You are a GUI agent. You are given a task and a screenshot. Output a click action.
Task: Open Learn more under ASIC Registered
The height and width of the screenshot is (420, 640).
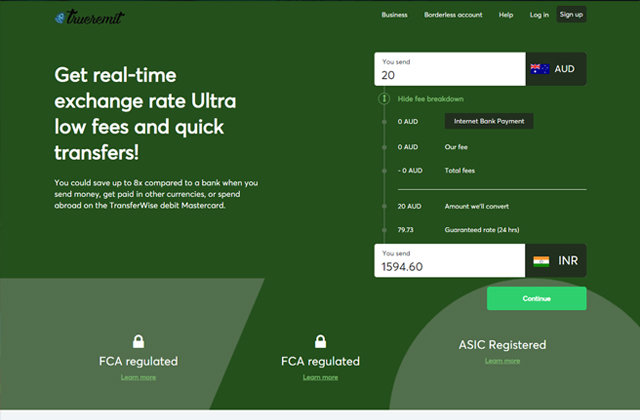(x=502, y=360)
